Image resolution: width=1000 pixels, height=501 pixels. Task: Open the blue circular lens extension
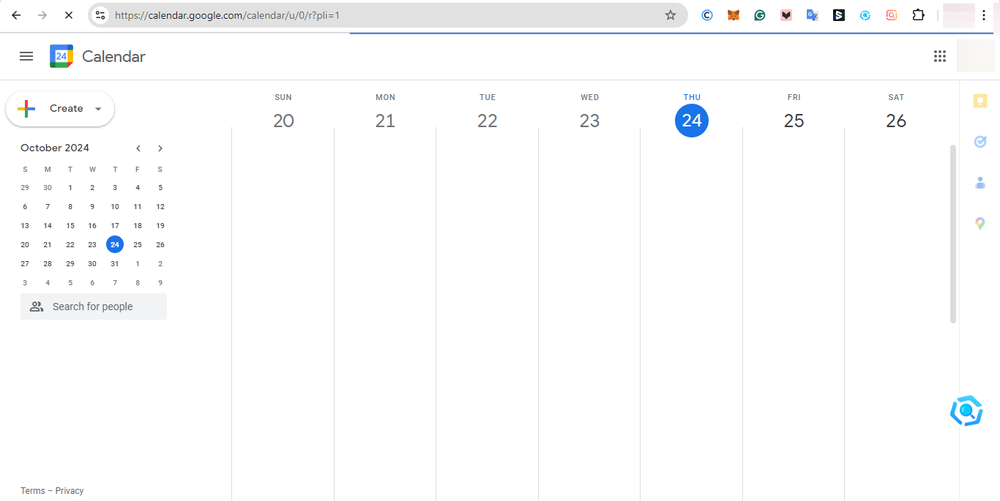click(865, 15)
